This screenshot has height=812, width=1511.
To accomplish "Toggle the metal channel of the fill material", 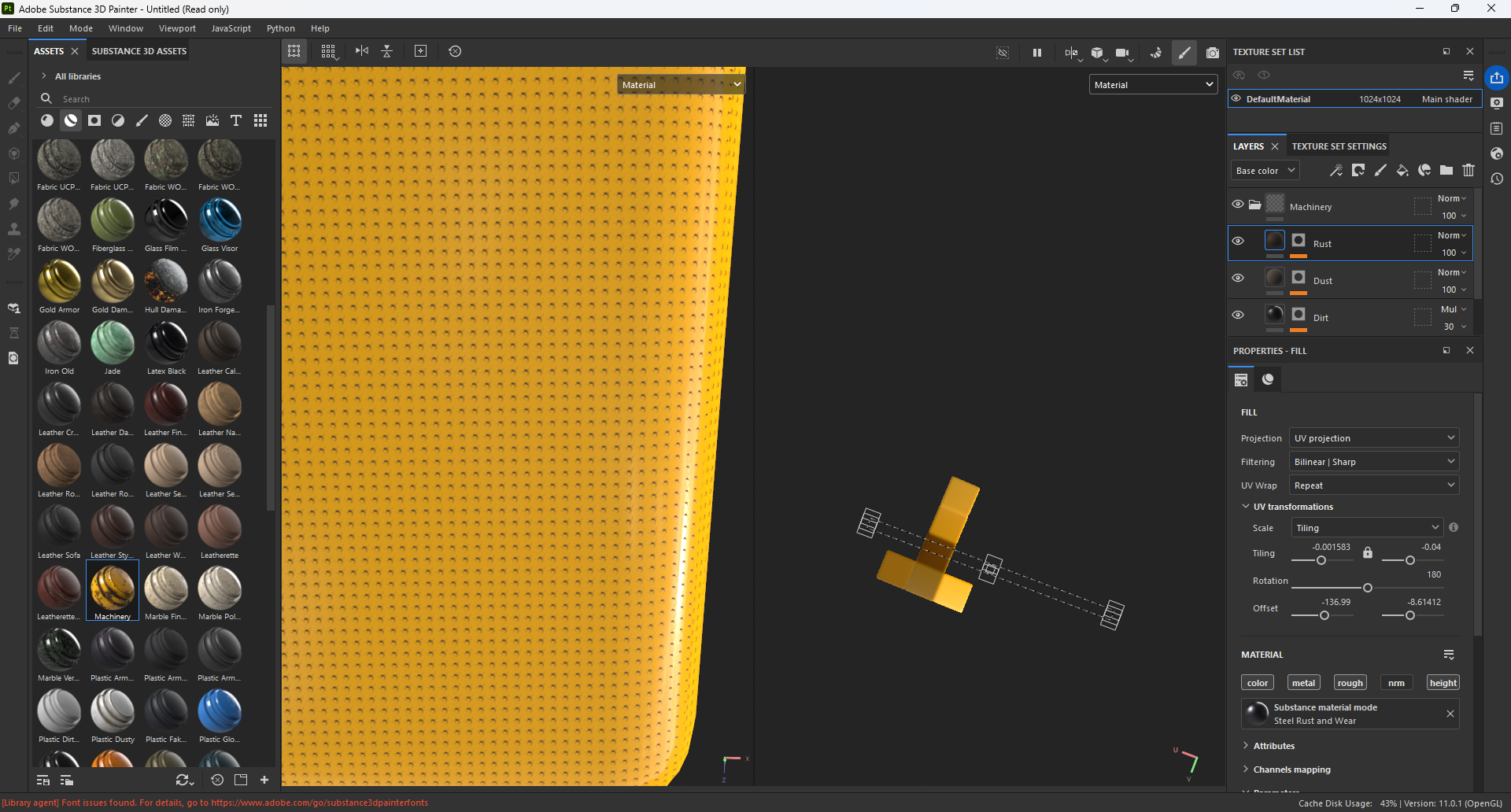I will [1303, 683].
